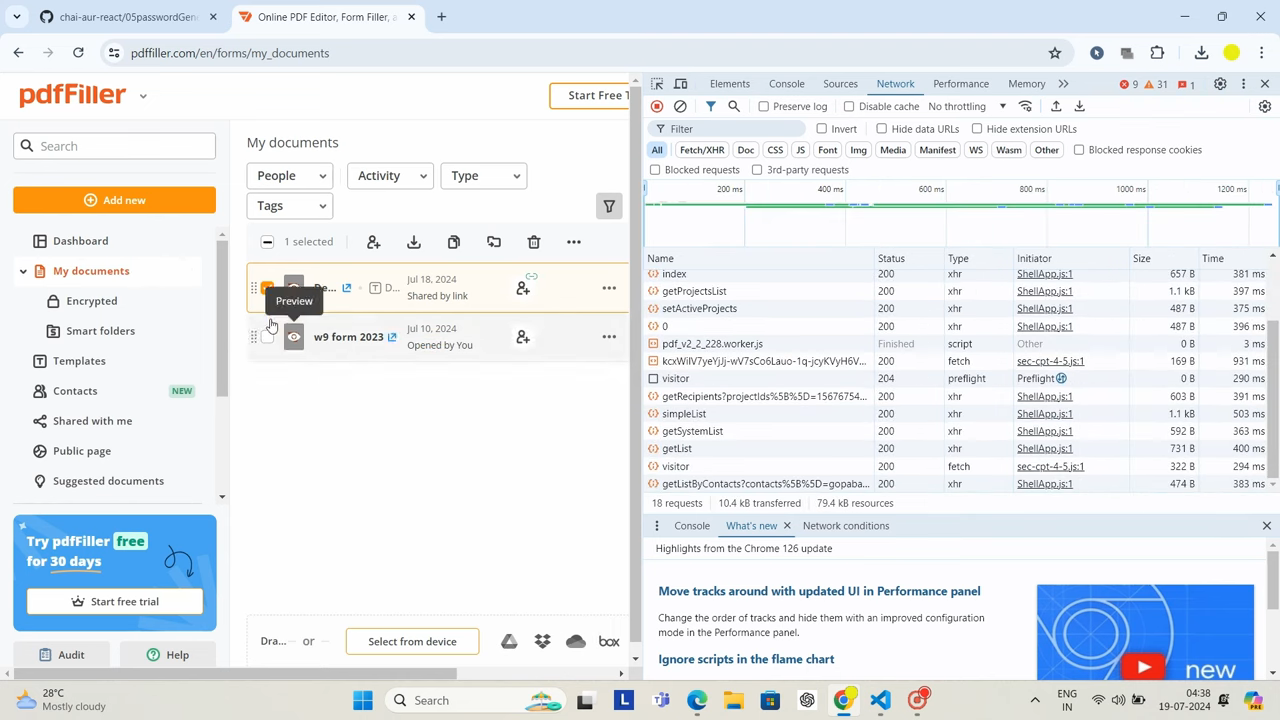The image size is (1280, 720).
Task: Click the download icon in the selection toolbar
Action: (414, 242)
